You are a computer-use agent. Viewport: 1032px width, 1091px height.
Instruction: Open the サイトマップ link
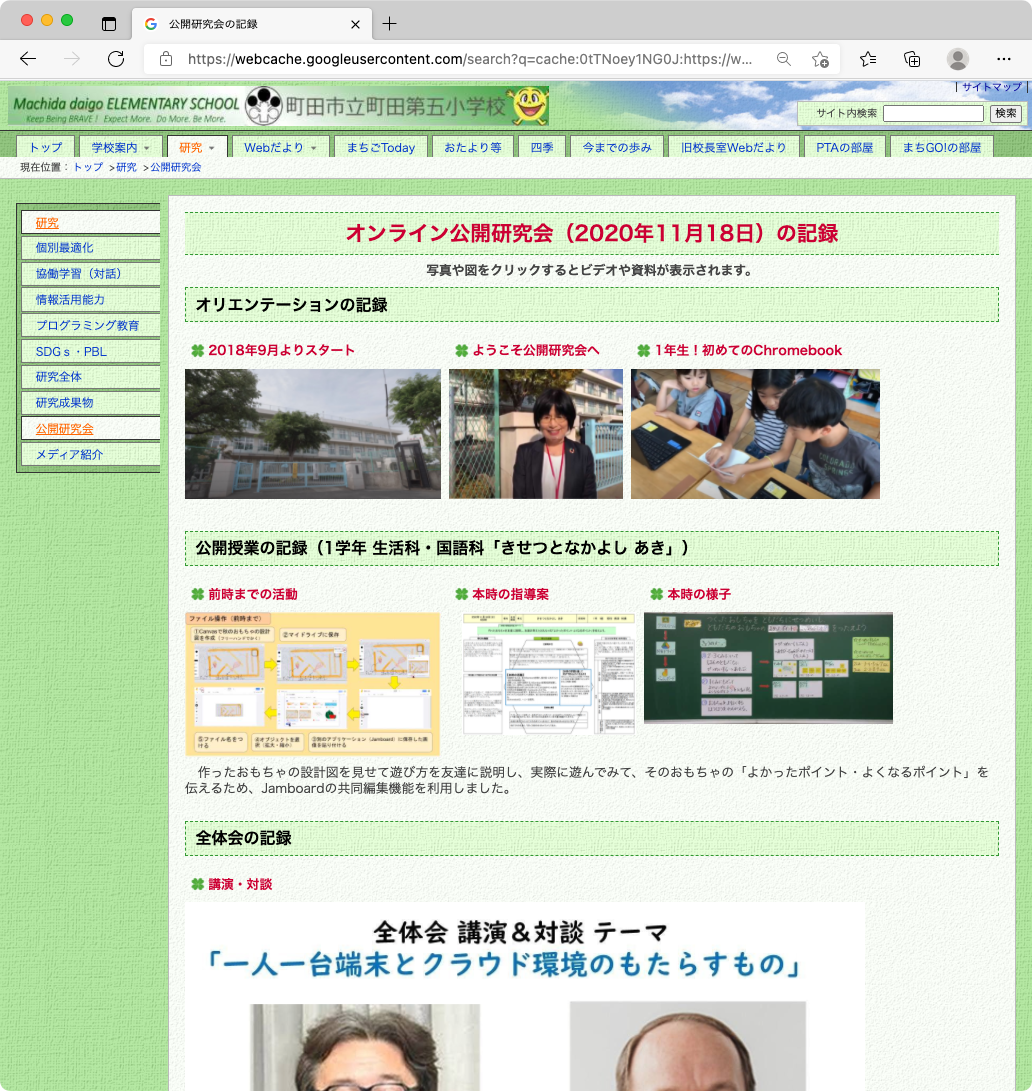(x=992, y=87)
